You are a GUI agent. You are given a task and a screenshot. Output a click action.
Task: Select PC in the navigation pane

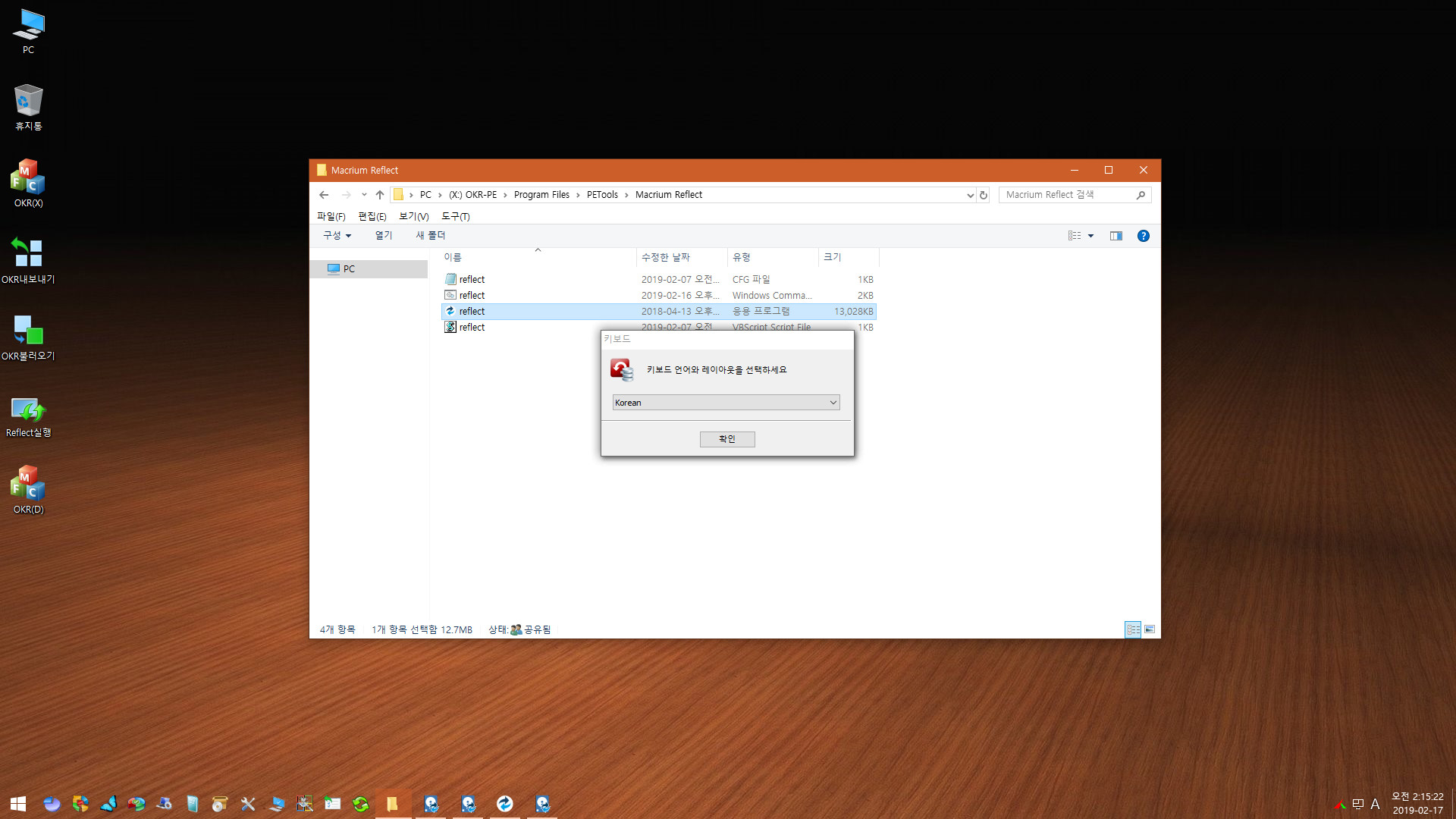pos(369,269)
